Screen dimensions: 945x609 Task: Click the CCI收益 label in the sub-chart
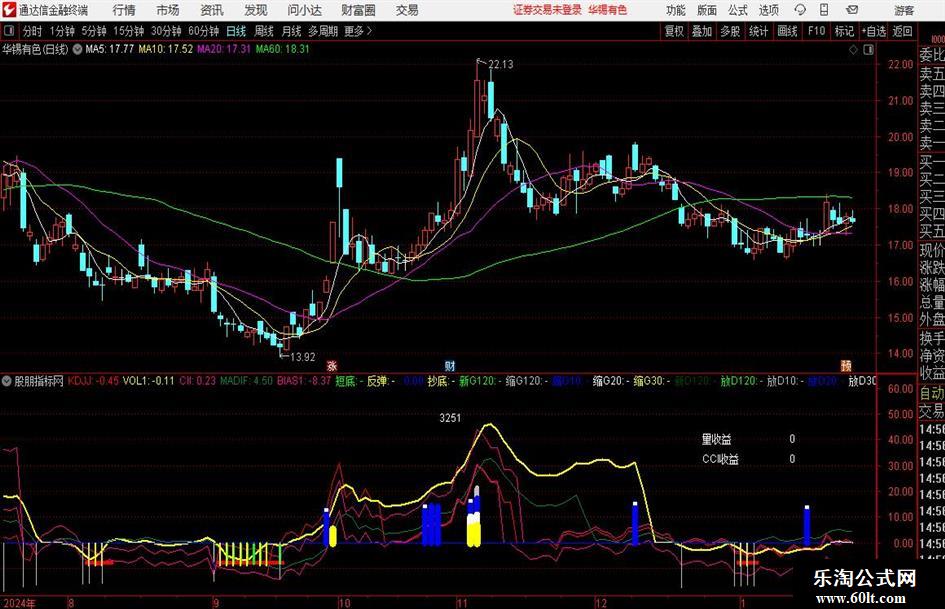click(720, 459)
